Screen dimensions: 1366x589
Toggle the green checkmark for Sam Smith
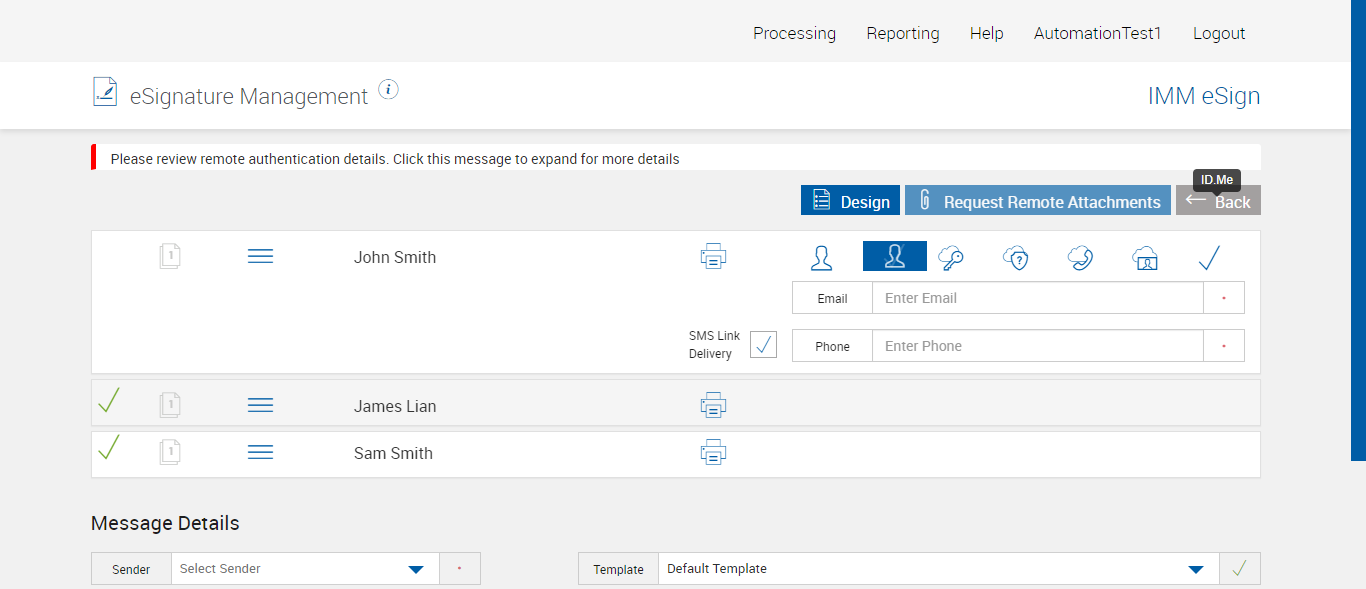tap(109, 449)
